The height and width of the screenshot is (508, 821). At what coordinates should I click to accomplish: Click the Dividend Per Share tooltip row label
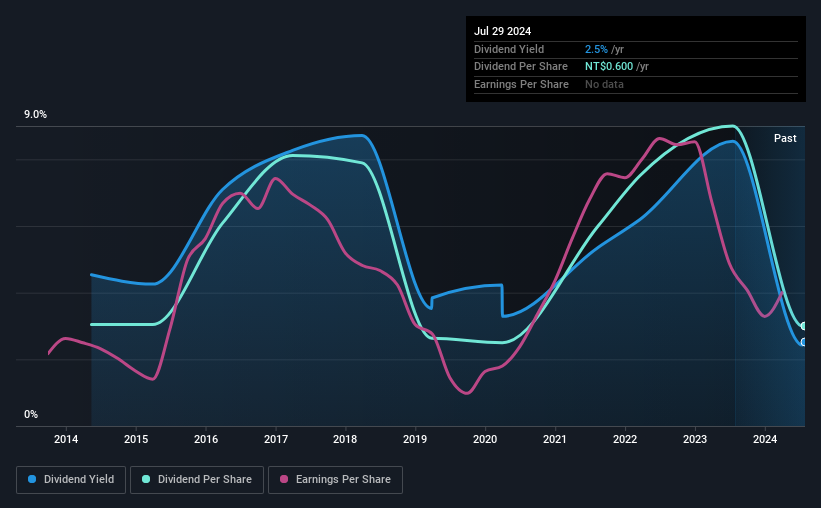521,67
